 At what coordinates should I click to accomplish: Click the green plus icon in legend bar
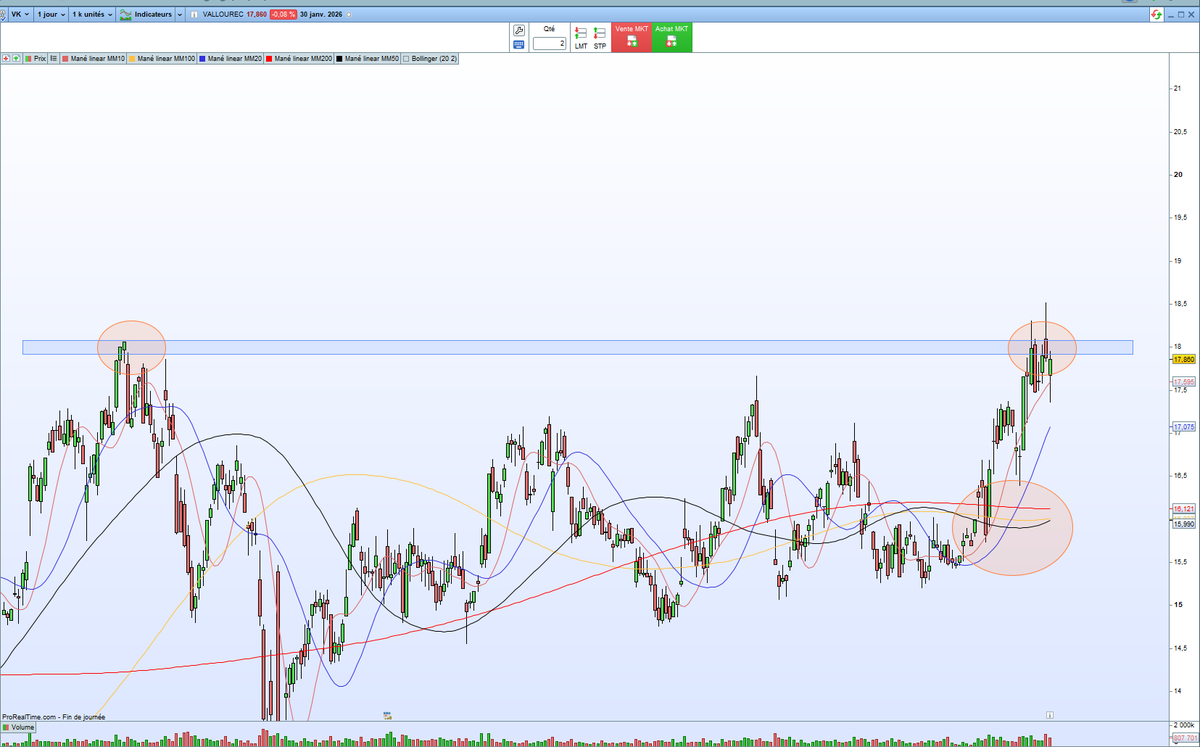point(16,59)
